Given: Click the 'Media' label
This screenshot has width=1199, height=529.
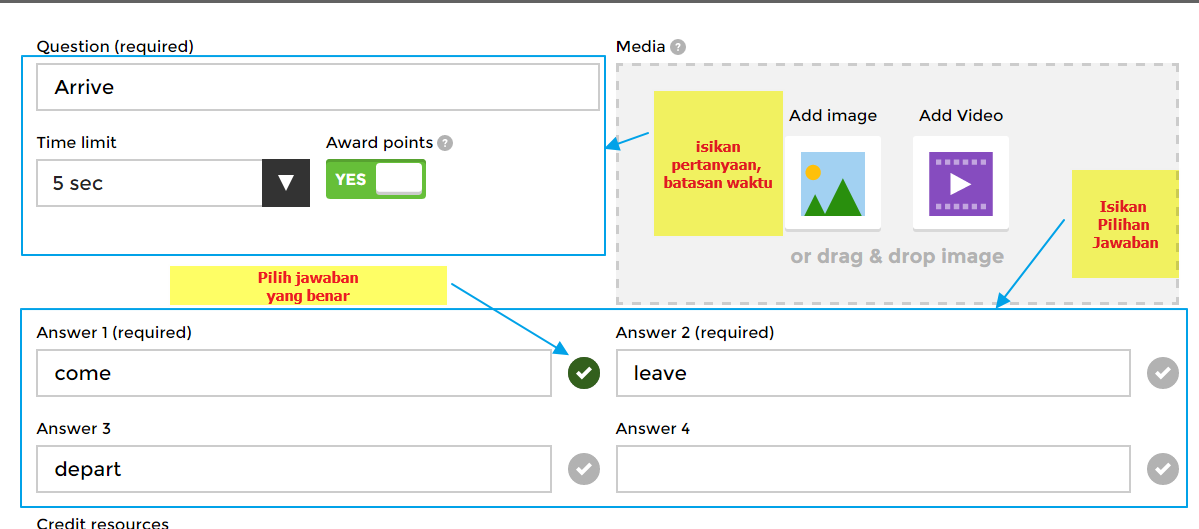Looking at the screenshot, I should (640, 47).
